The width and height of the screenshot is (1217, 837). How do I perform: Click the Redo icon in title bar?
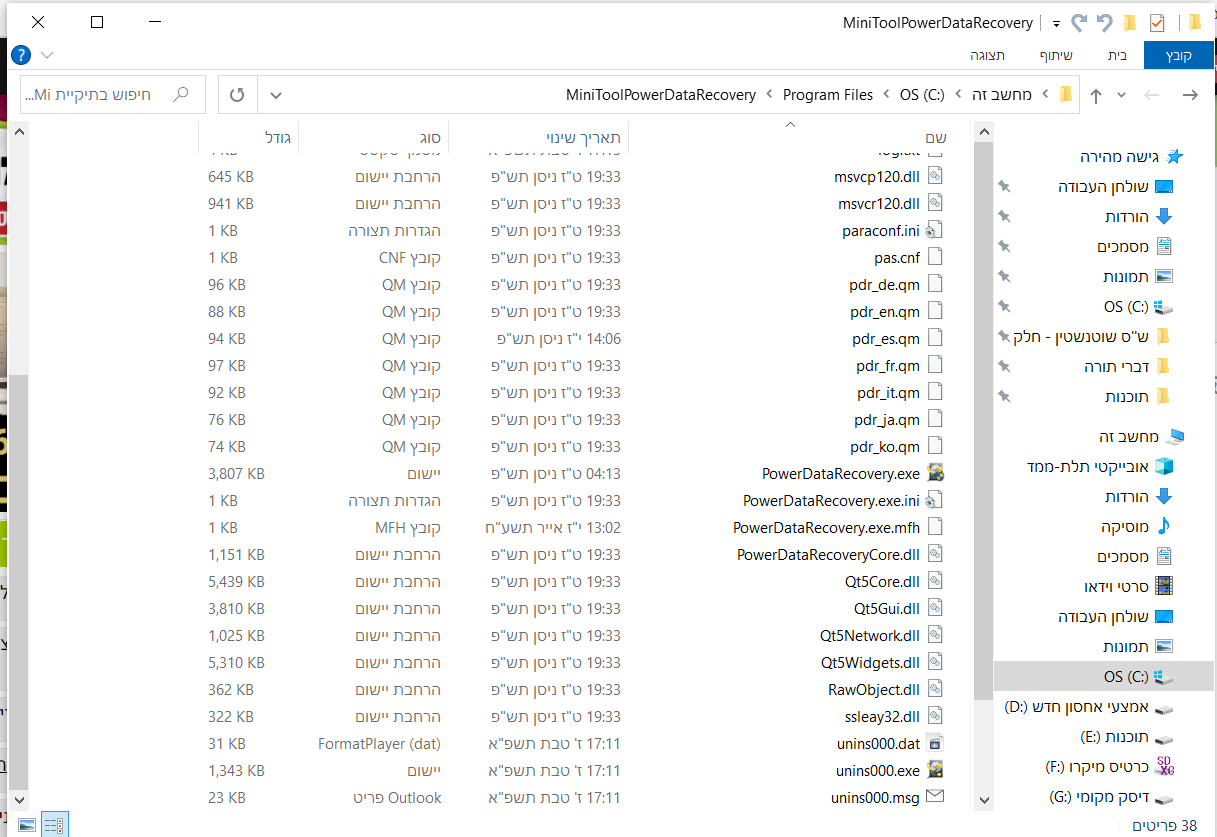(x=1079, y=22)
